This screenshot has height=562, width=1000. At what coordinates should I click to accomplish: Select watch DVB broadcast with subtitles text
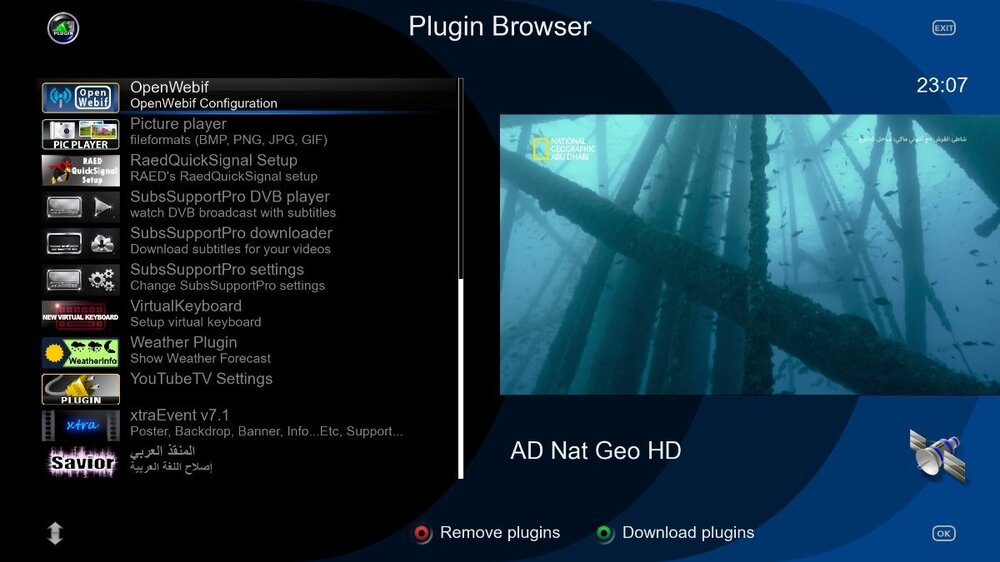pyautogui.click(x=233, y=212)
